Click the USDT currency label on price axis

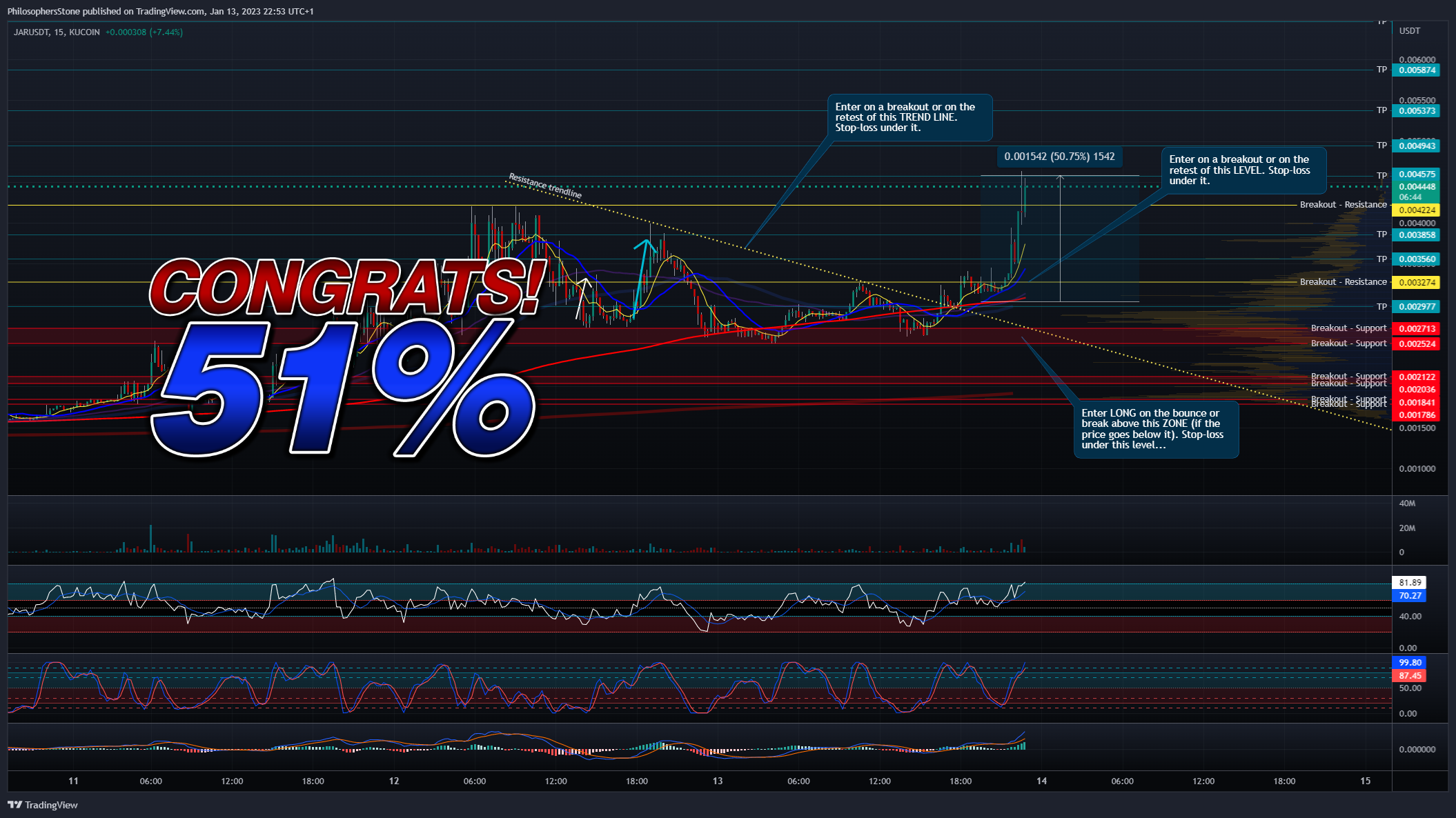click(x=1410, y=31)
